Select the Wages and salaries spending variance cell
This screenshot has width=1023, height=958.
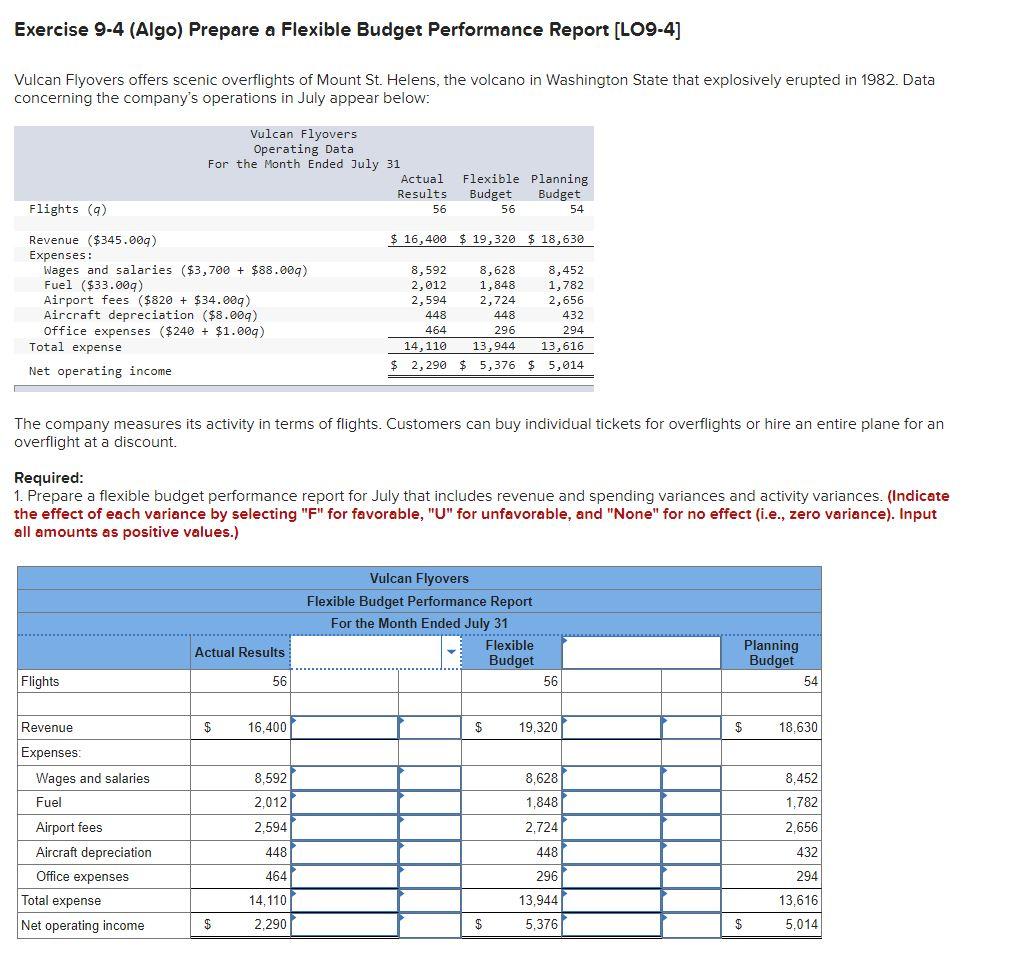tap(345, 777)
